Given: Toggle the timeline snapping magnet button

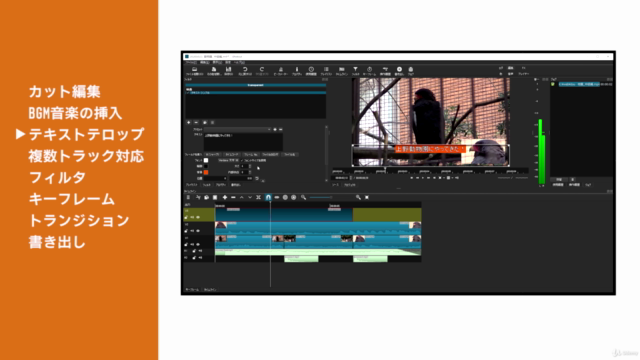Looking at the screenshot, I should 268,198.
